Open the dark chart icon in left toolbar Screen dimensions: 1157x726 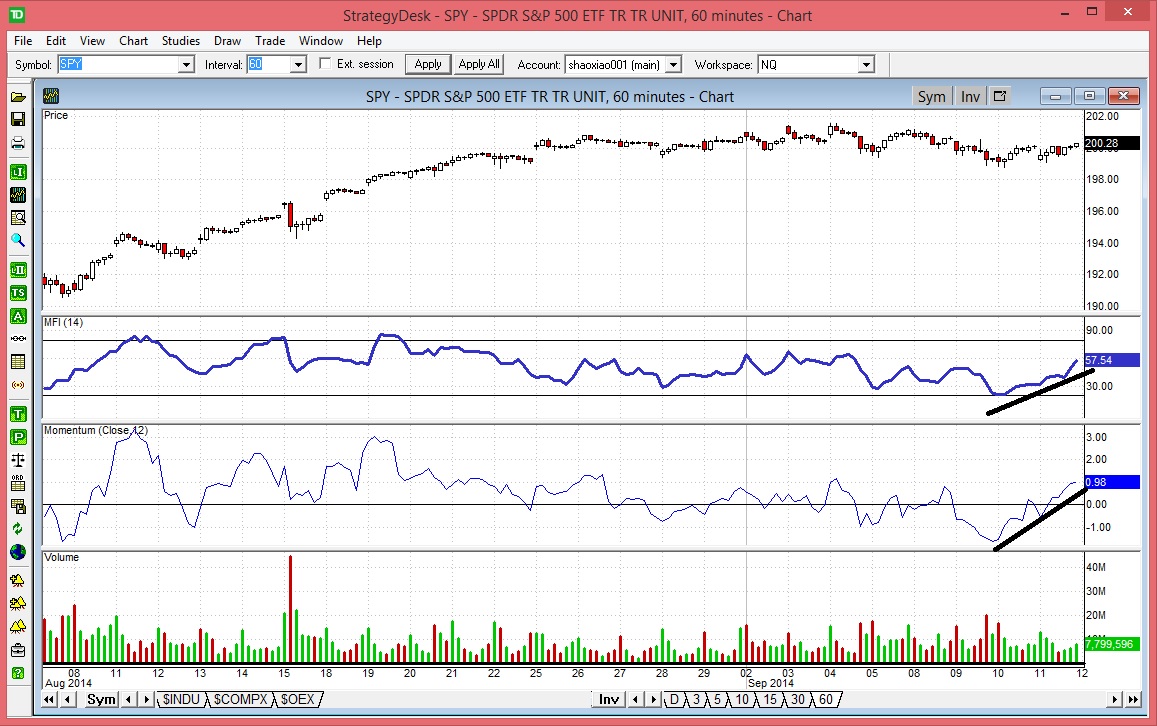[x=18, y=195]
